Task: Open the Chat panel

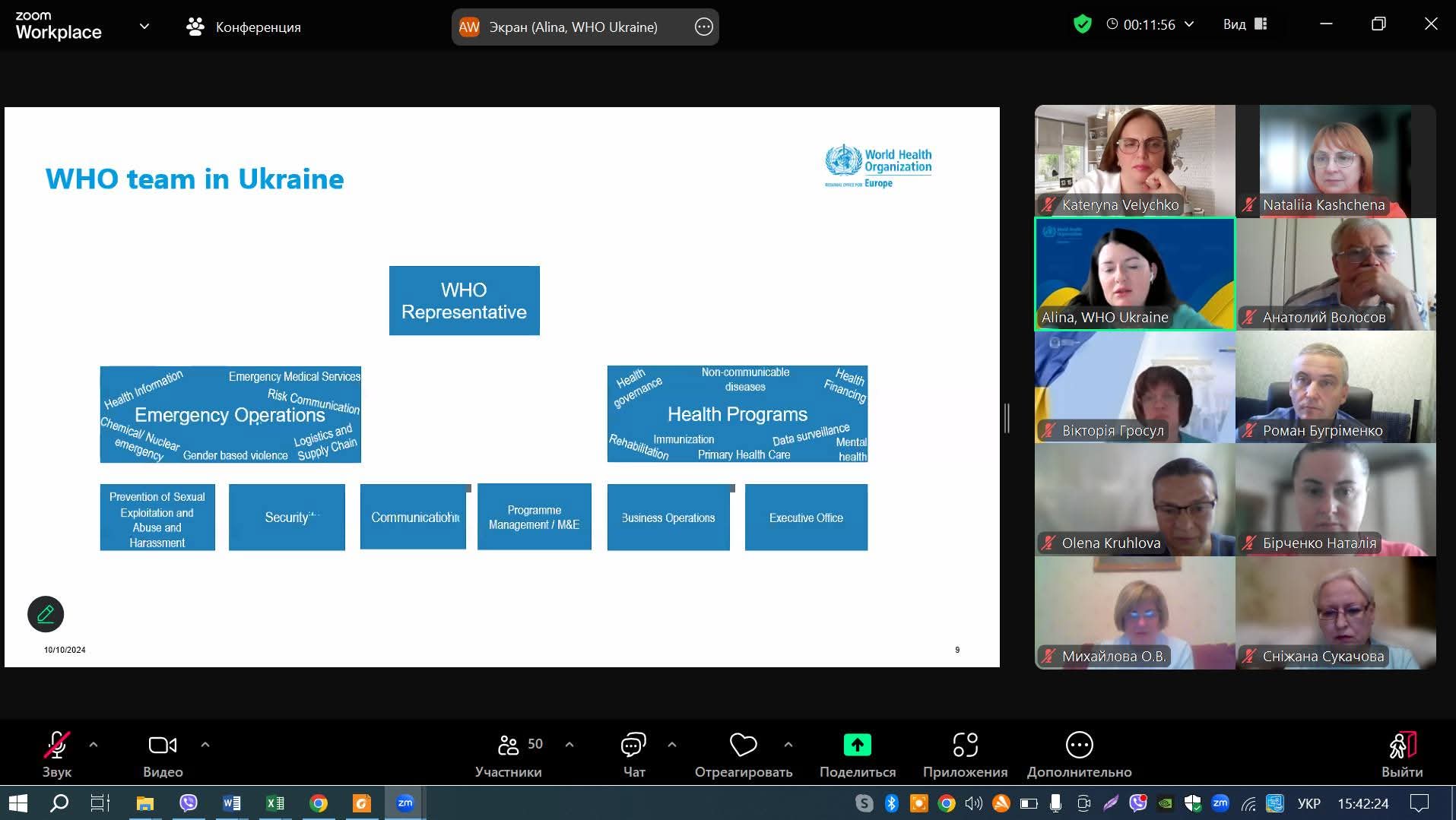Action: [633, 746]
